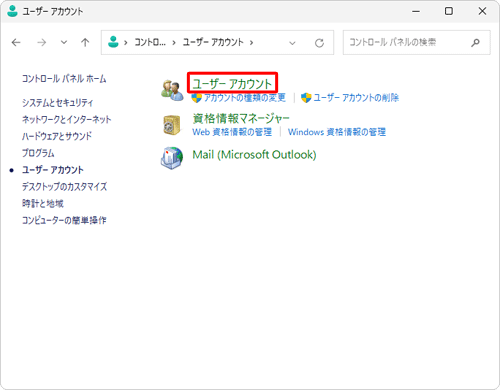Open アカウントの種類の変更
Image resolution: width=500 pixels, height=390 pixels.
click(245, 98)
